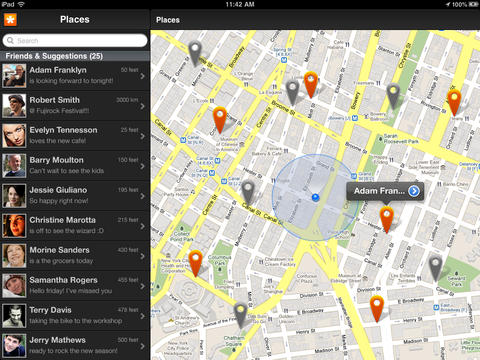Select the orange pin beneath Adam Fran callout
The image size is (480, 360).
[x=387, y=219]
